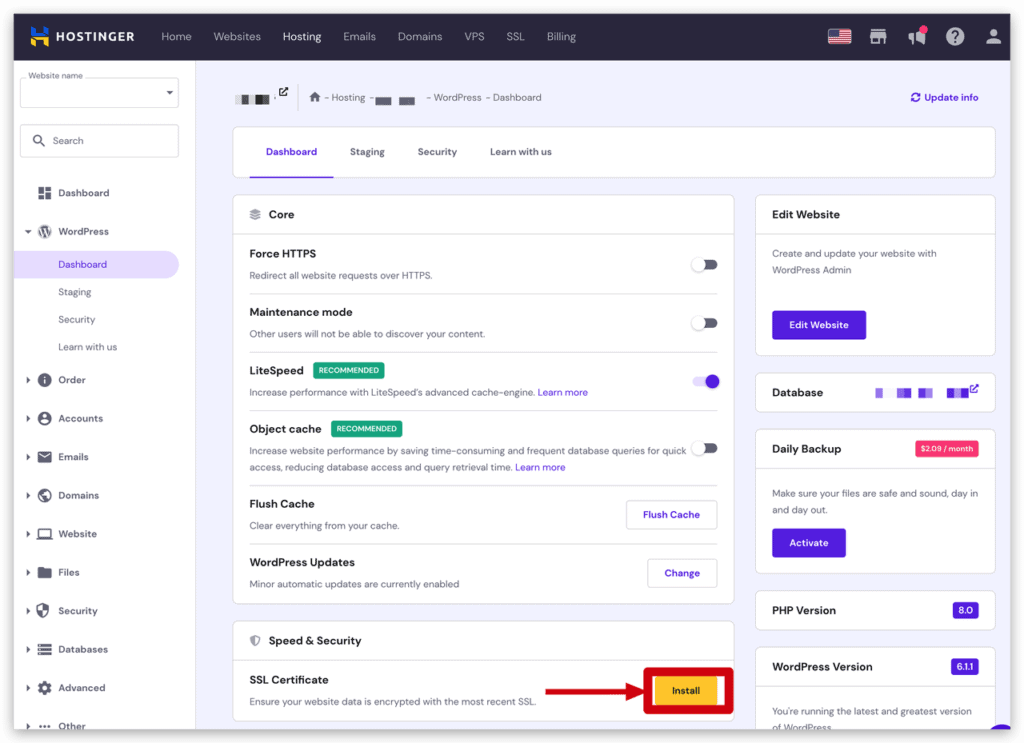Click the Domains globe icon in sidebar
The image size is (1024, 743).
click(44, 496)
